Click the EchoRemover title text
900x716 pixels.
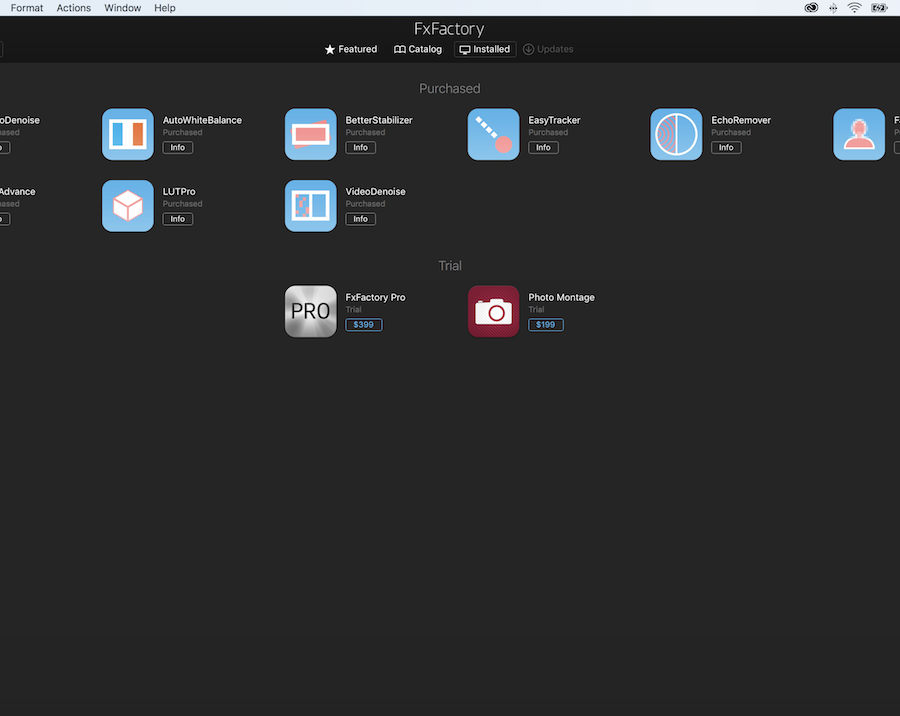click(x=741, y=120)
